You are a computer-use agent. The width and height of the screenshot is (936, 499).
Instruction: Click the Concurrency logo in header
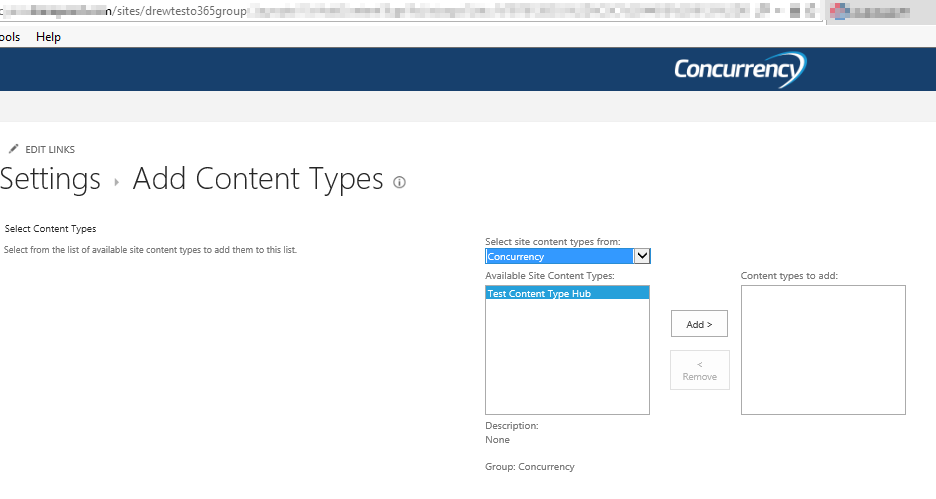[740, 69]
